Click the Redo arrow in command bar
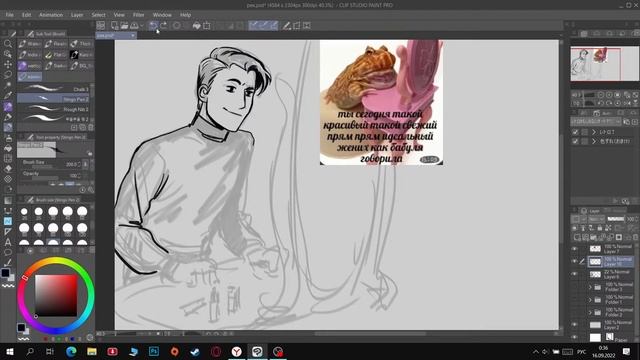 163,25
